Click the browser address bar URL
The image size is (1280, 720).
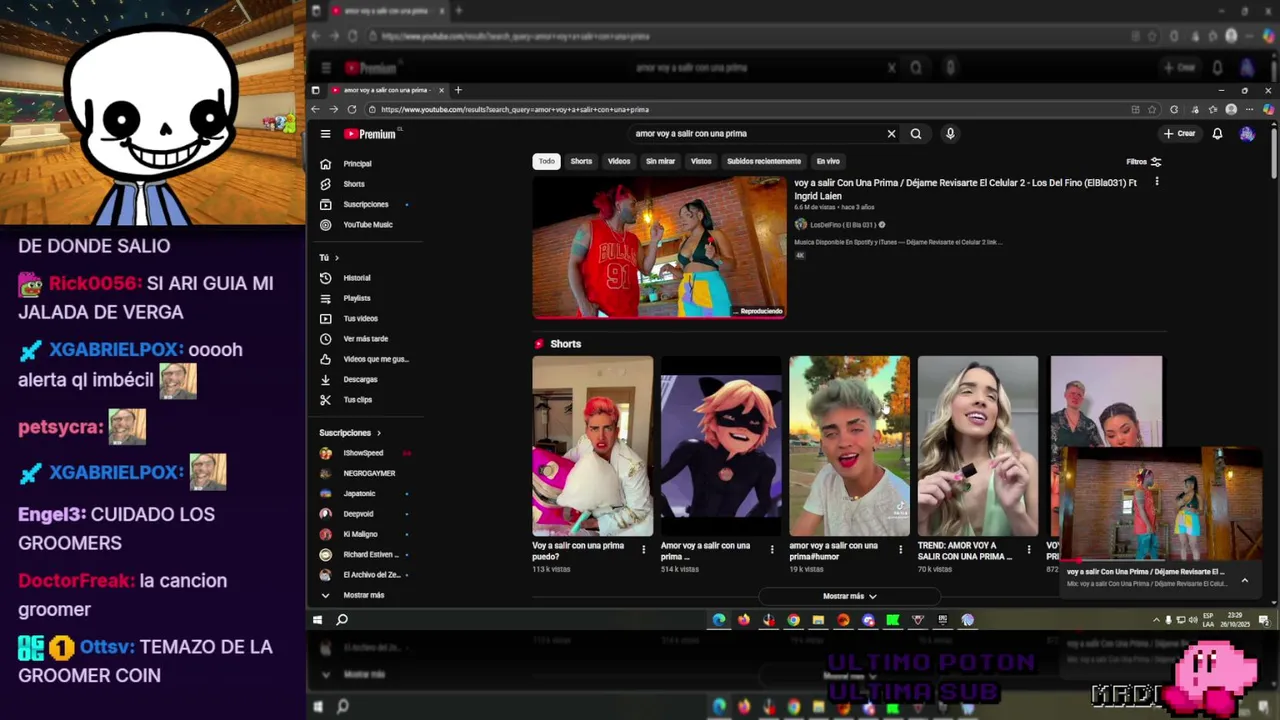tap(515, 109)
